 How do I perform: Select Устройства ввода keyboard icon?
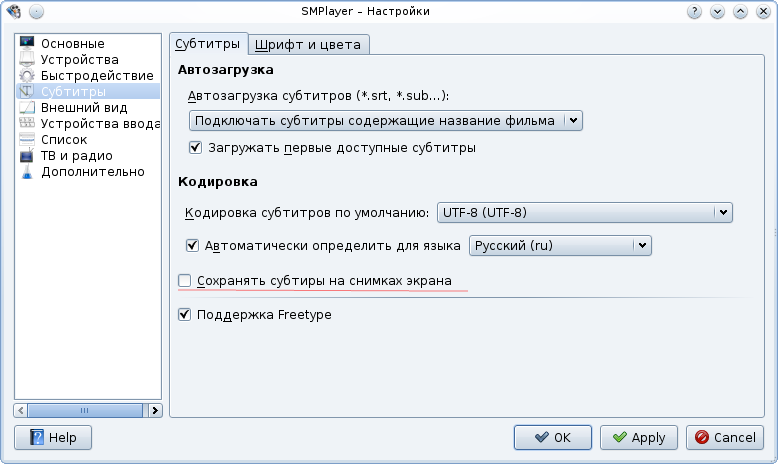point(27,124)
